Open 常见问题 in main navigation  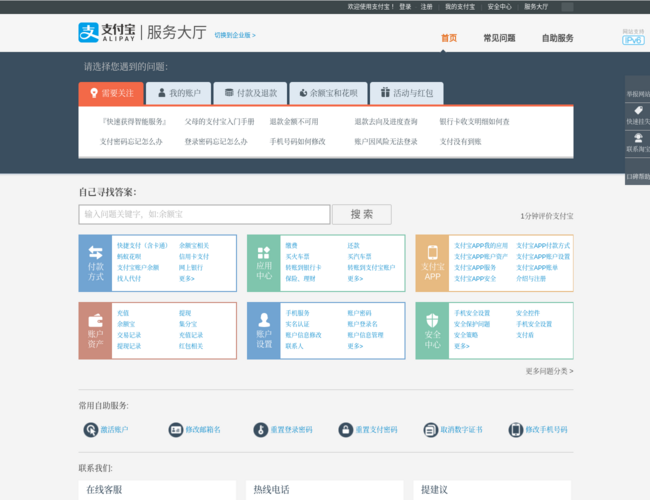point(499,38)
